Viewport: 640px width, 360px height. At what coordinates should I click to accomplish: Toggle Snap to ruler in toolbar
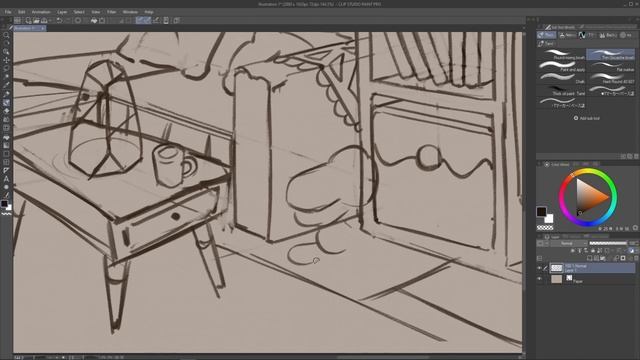tap(140, 20)
